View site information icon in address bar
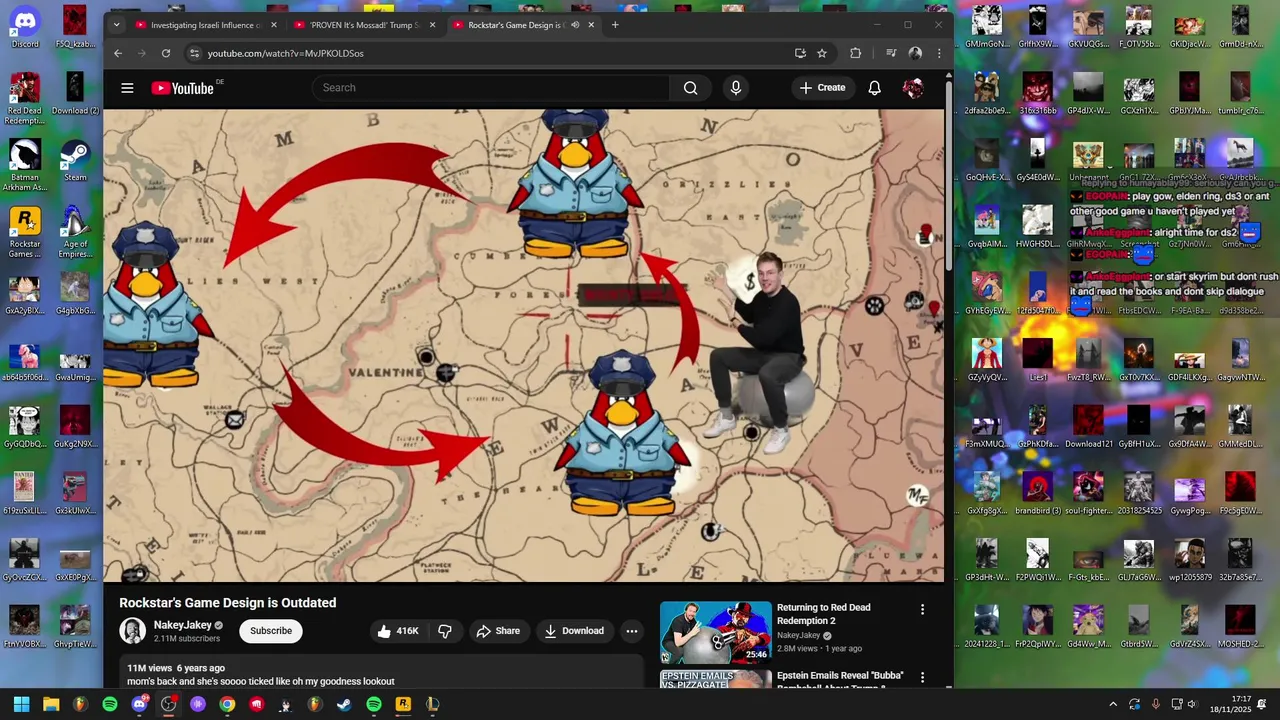This screenshot has height=720, width=1280. (194, 53)
